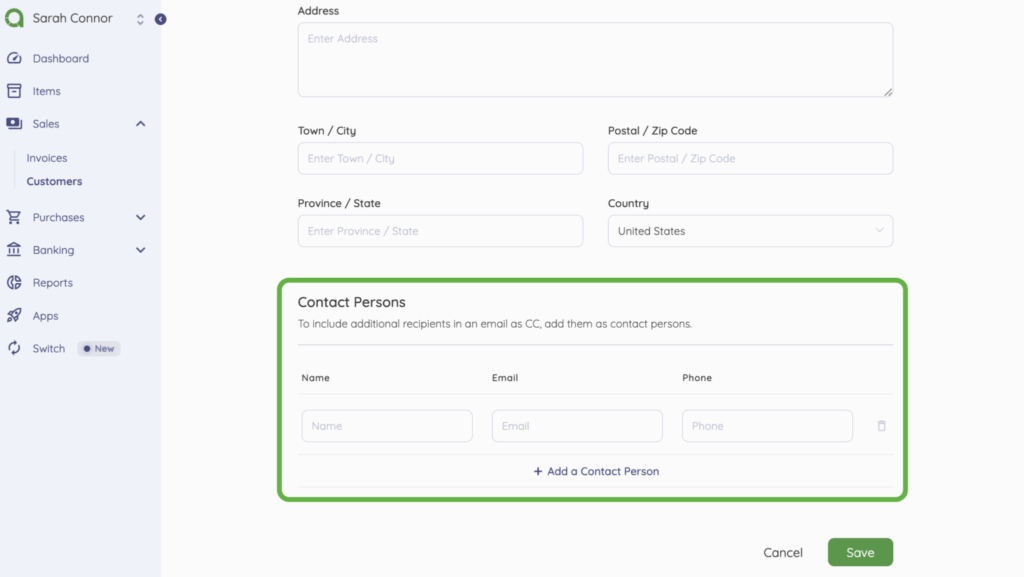
Task: Switch to the Invoices section
Action: pos(46,157)
